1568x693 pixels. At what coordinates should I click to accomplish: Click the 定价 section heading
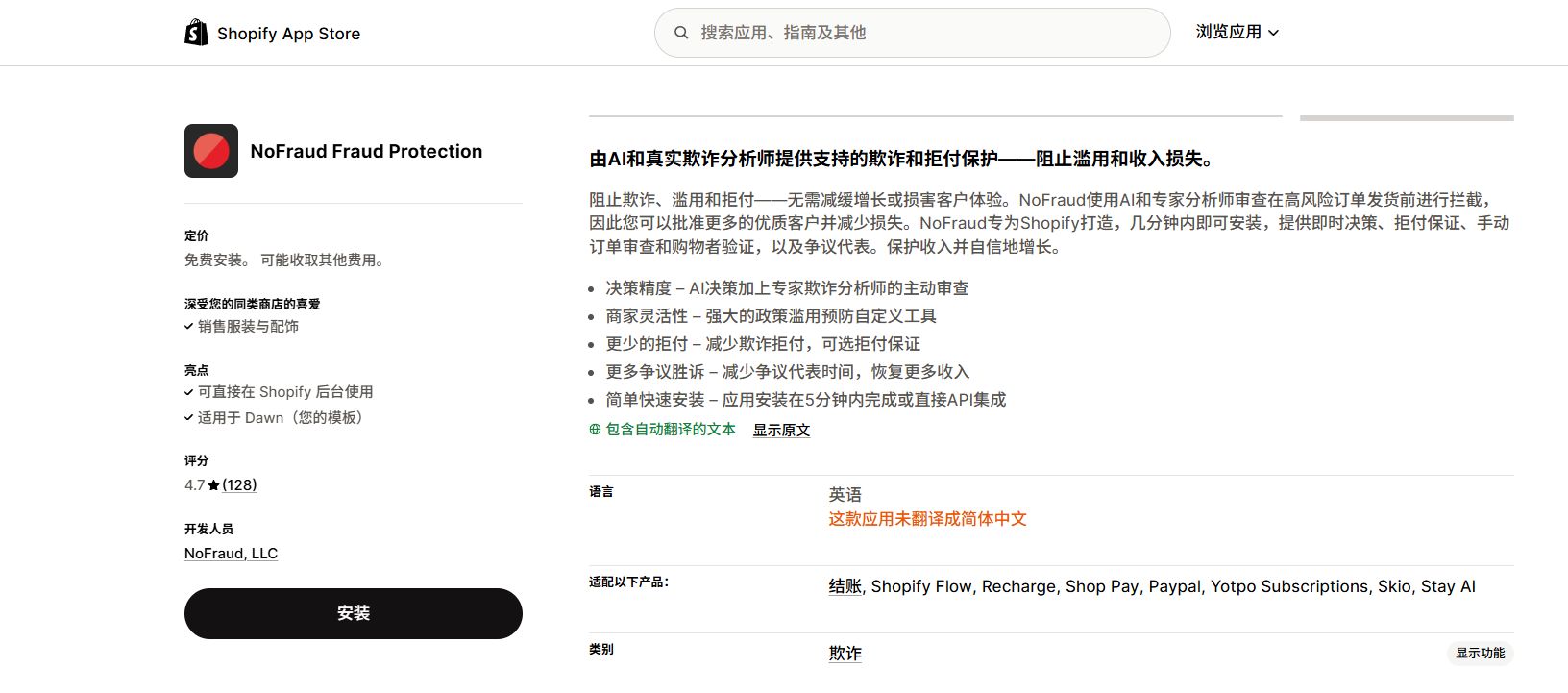(x=197, y=235)
